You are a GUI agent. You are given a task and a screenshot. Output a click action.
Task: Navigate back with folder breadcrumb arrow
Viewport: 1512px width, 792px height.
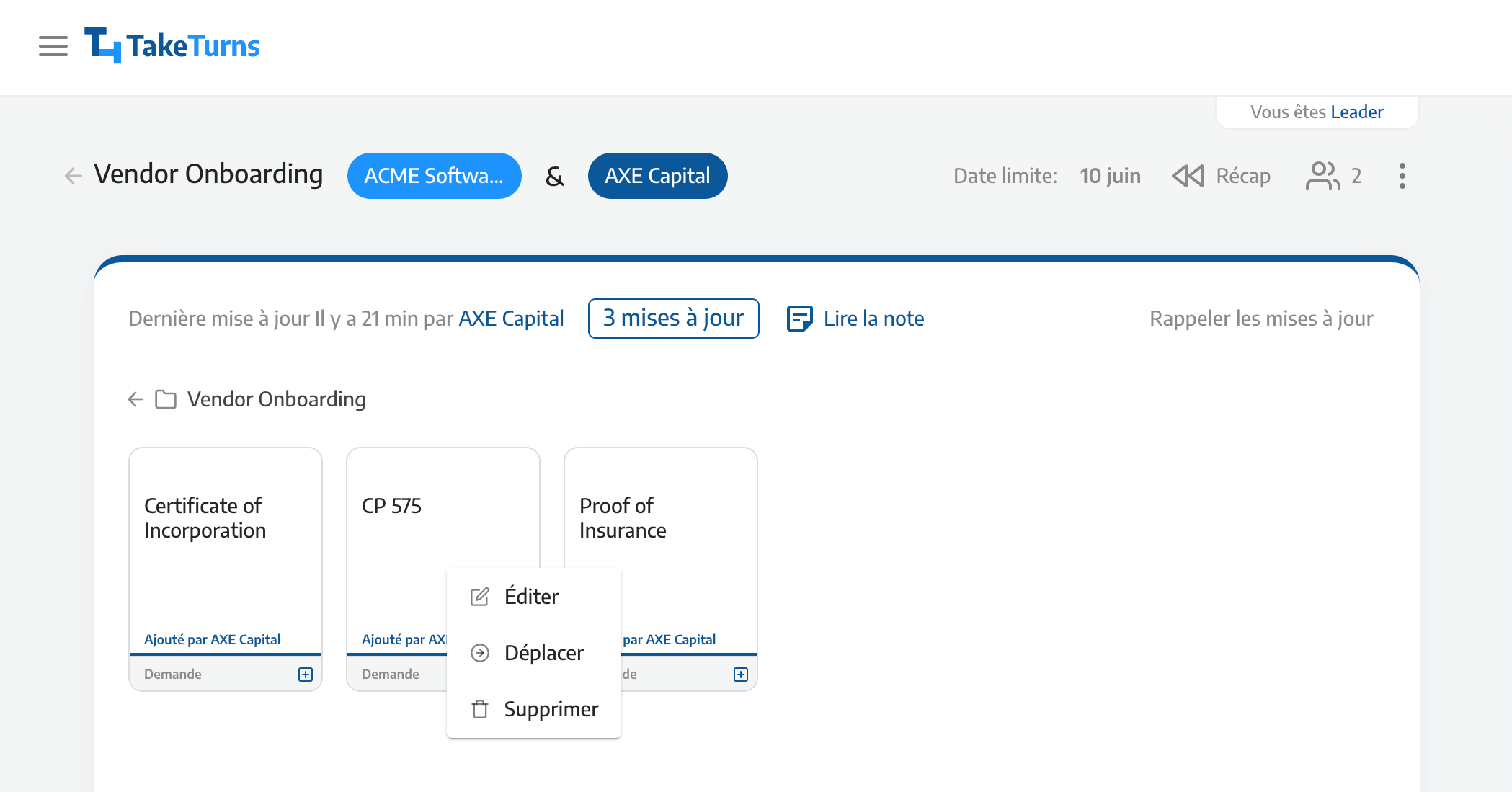[x=135, y=399]
